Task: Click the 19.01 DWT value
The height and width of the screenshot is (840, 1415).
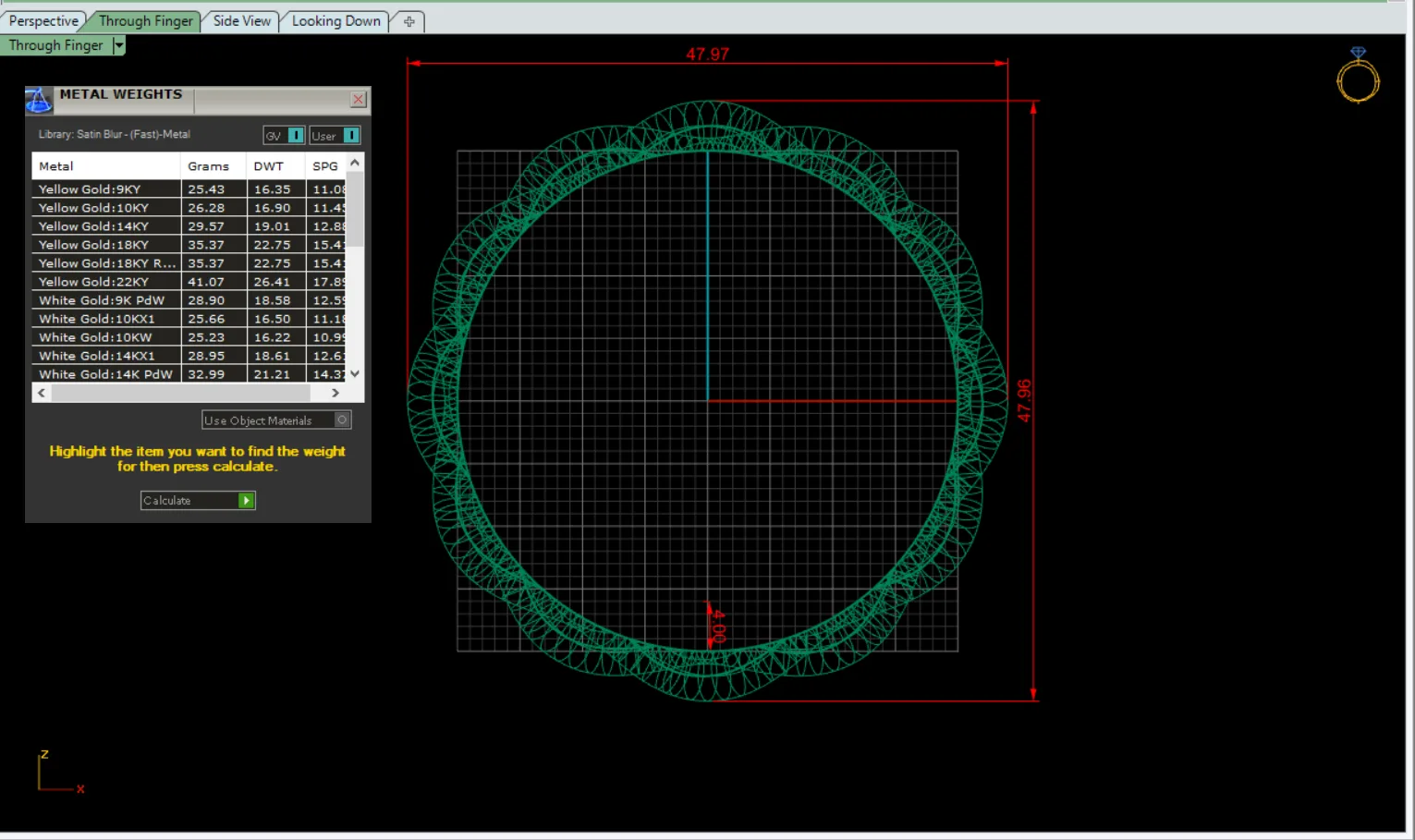Action: pyautogui.click(x=272, y=226)
